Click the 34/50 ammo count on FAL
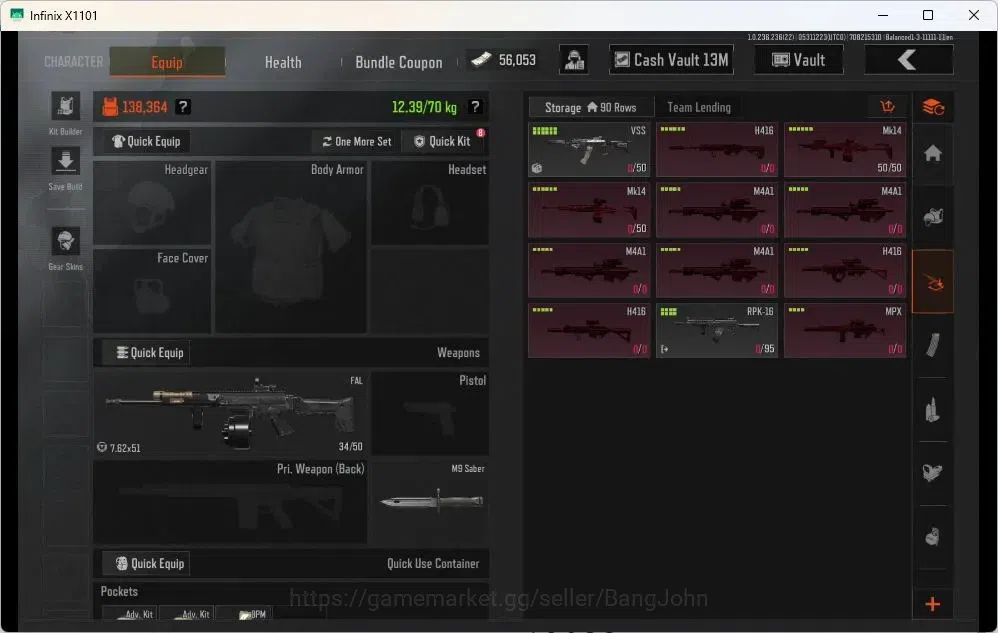 pyautogui.click(x=350, y=447)
